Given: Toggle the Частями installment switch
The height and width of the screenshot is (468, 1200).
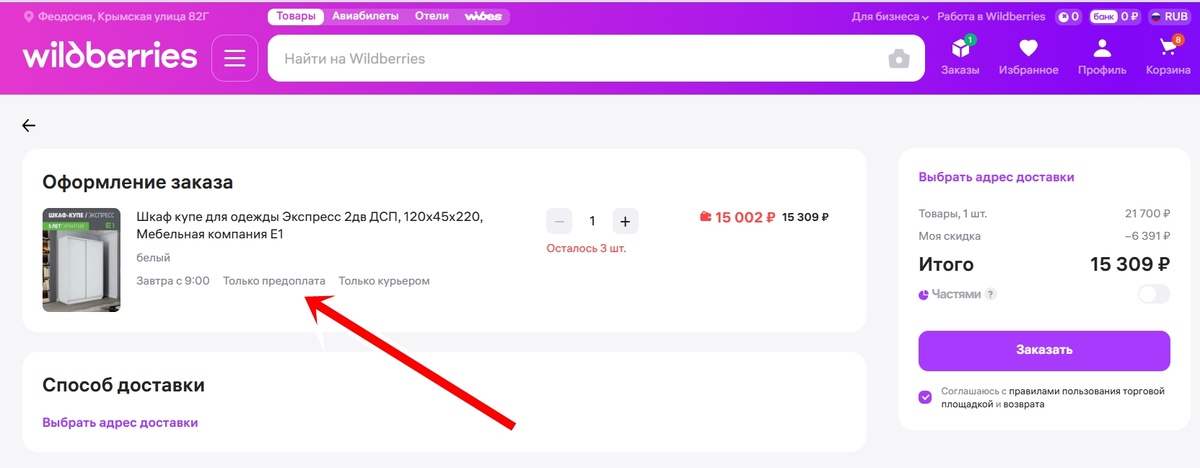Looking at the screenshot, I should 1154,294.
